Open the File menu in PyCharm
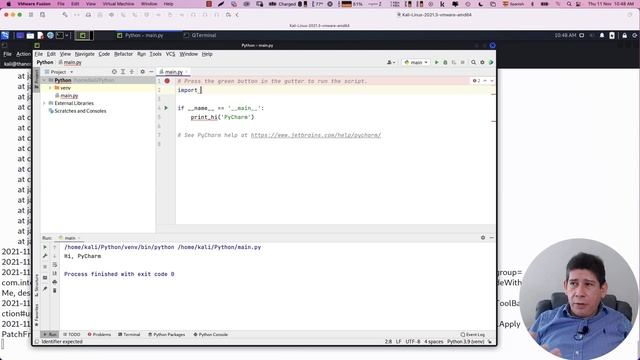This screenshot has height=360, width=640. 39,54
